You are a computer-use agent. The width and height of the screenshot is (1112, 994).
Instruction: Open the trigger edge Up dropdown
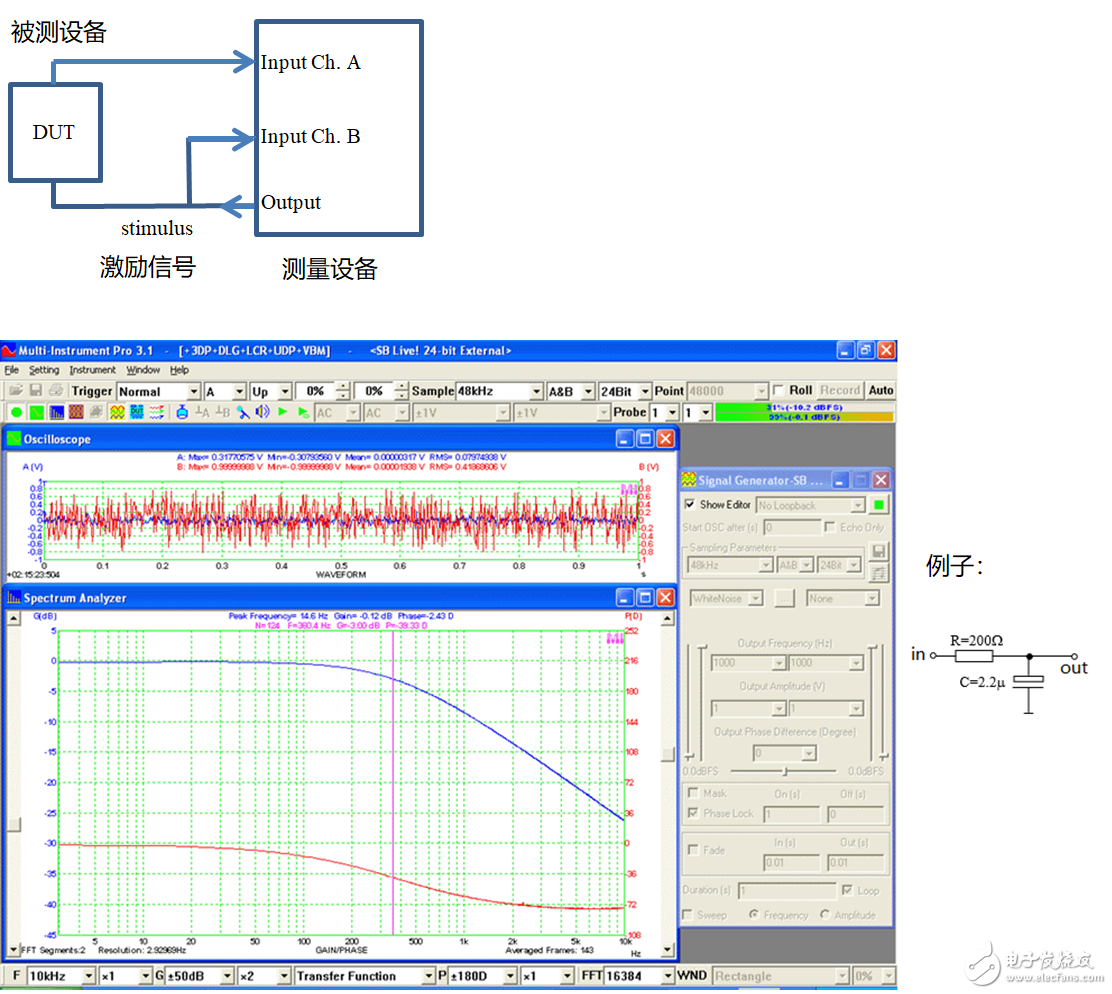271,391
